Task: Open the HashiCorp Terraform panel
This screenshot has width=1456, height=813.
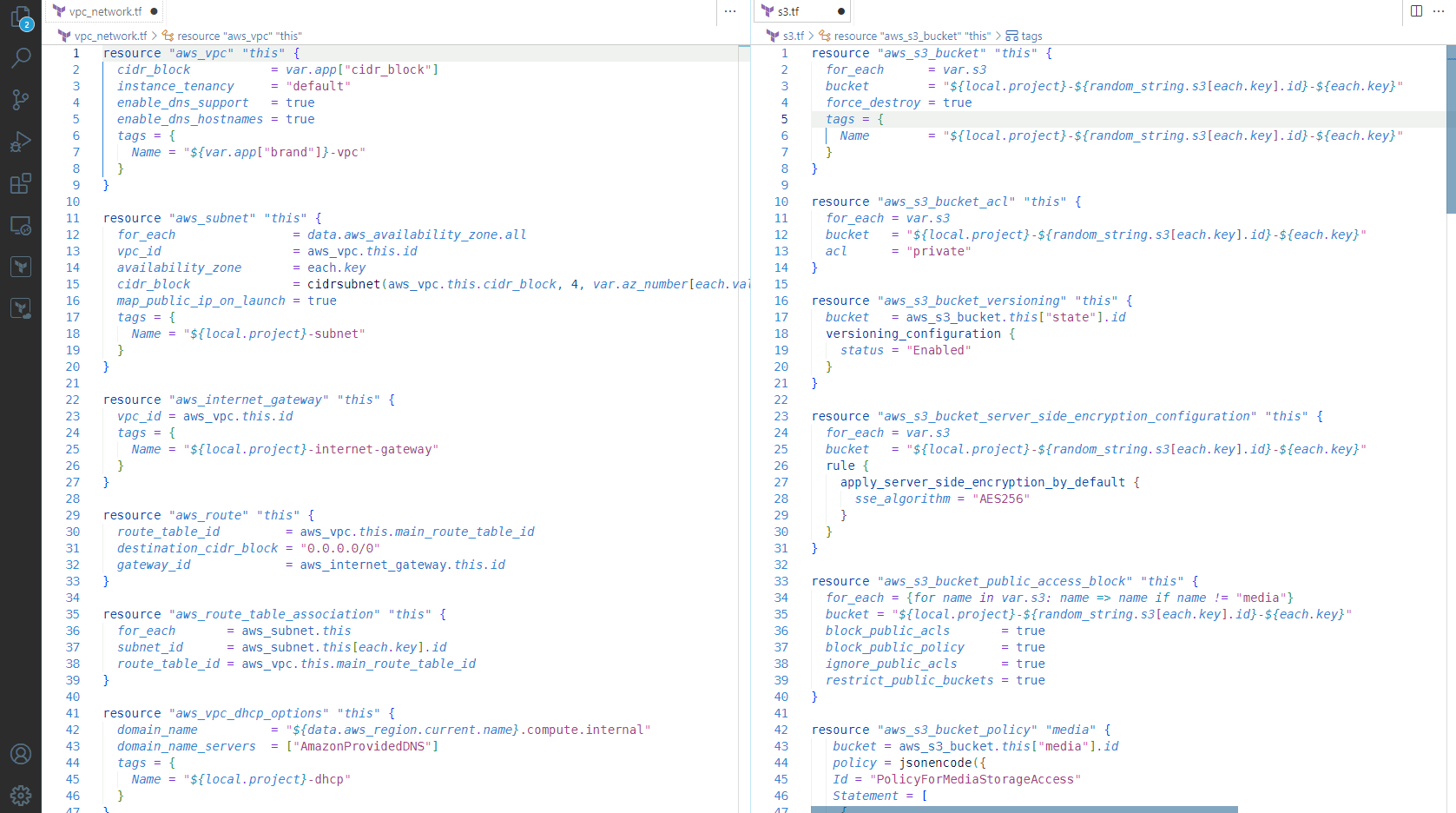Action: (x=20, y=267)
